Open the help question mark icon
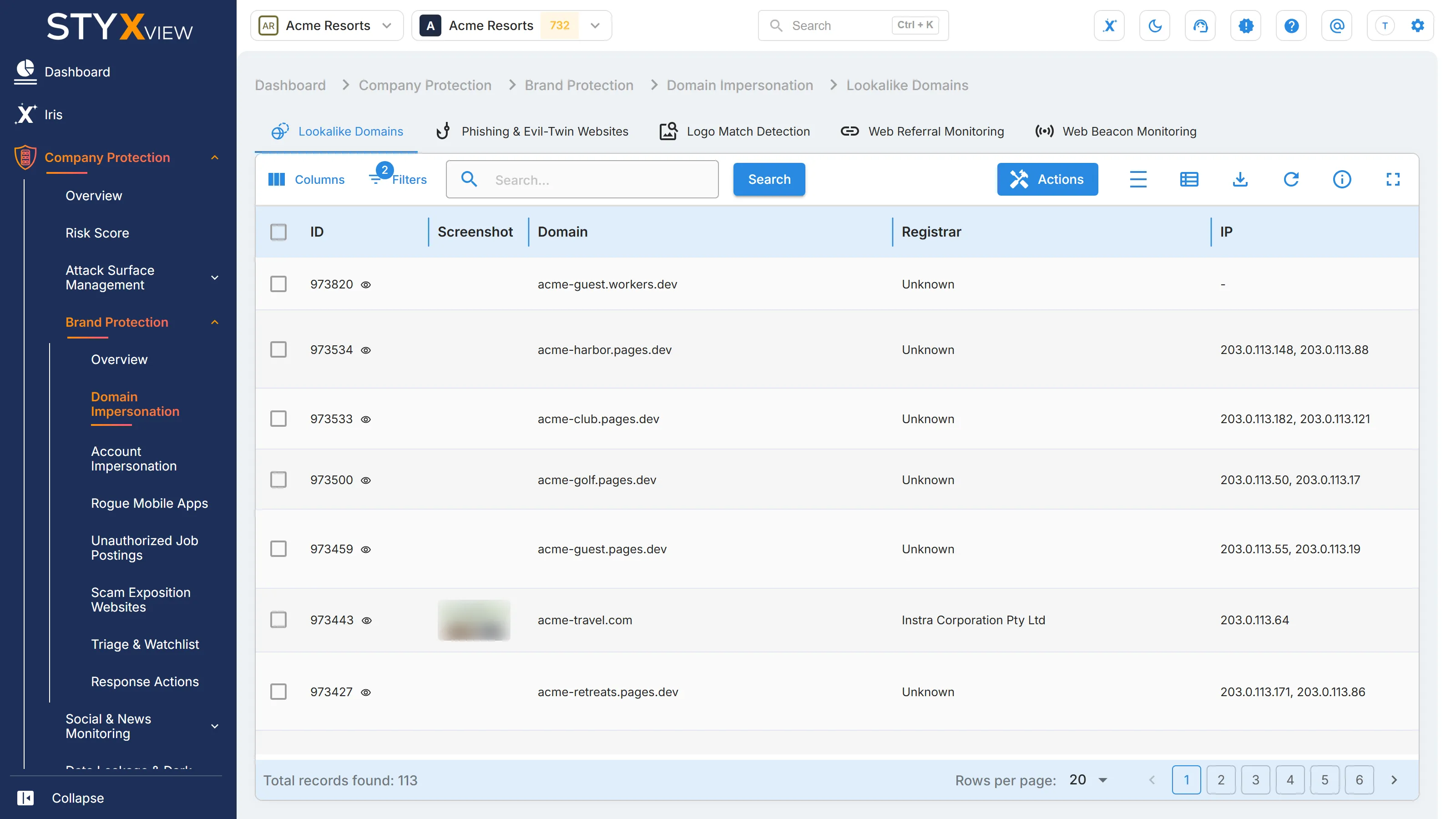 coord(1291,25)
